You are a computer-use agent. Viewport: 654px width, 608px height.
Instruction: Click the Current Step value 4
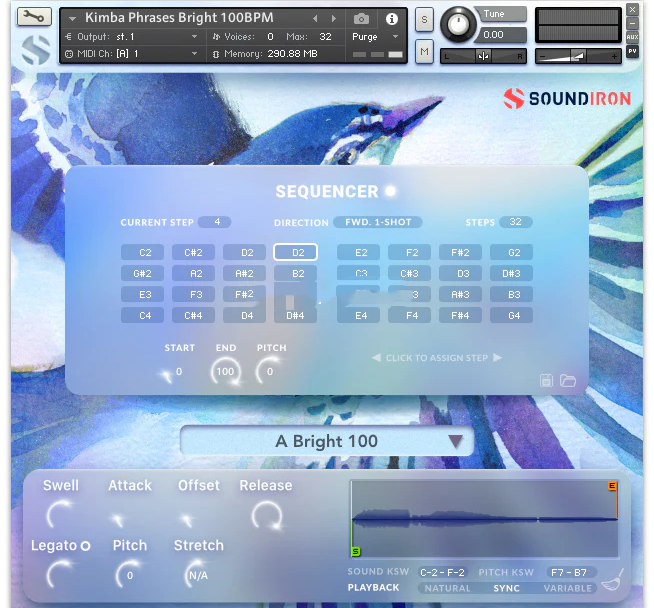point(215,222)
